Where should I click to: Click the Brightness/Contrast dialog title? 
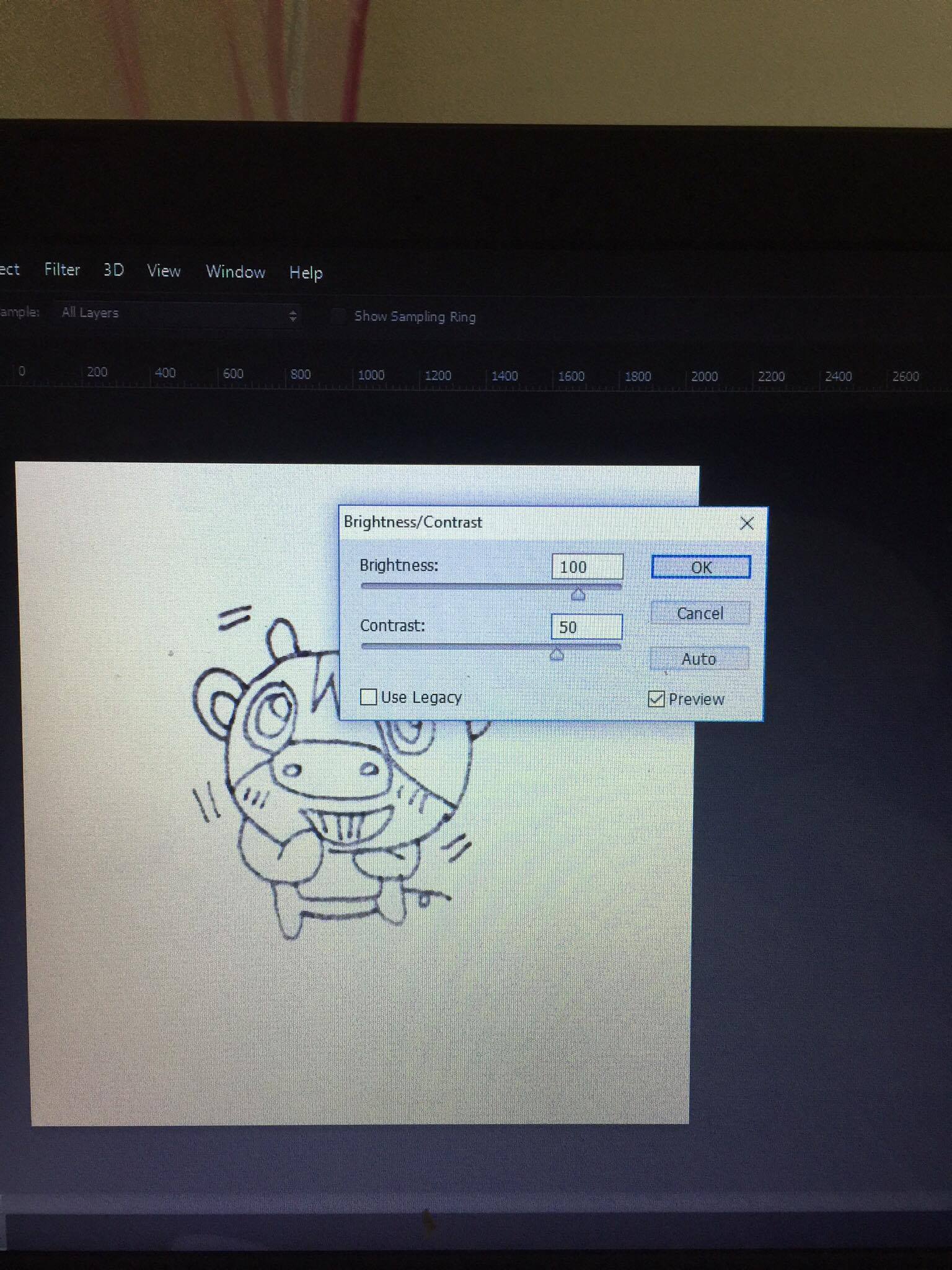(413, 522)
